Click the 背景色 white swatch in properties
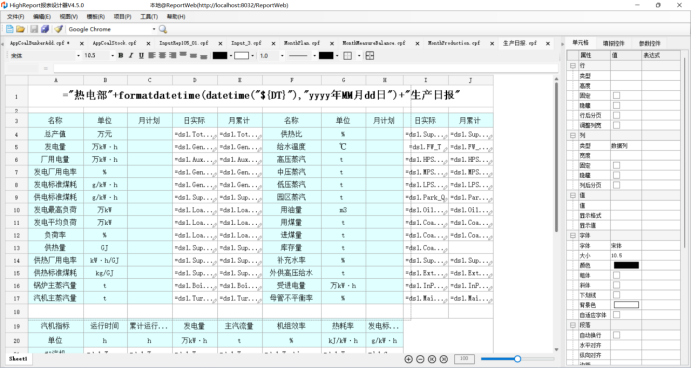Screen dimensions: 692x368 click(x=626, y=305)
